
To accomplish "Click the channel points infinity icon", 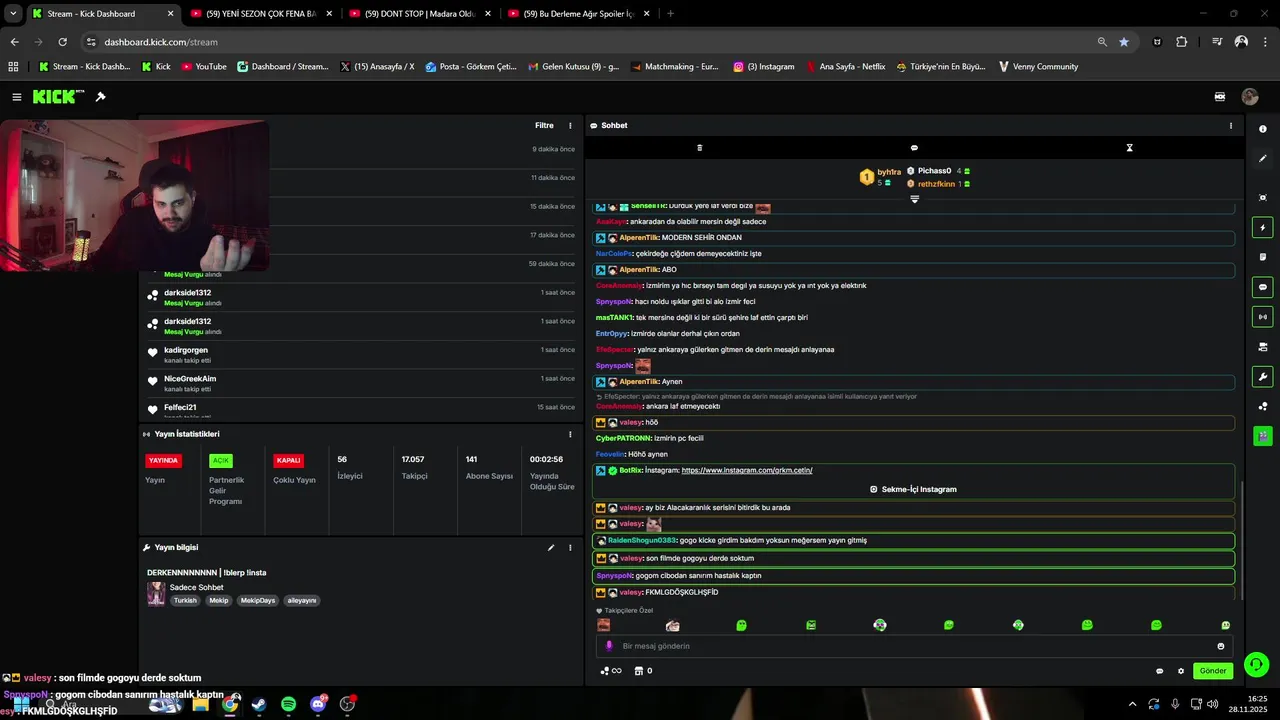I will [611, 671].
